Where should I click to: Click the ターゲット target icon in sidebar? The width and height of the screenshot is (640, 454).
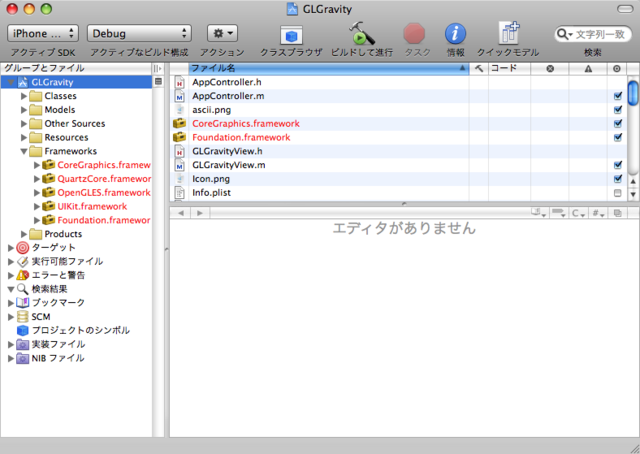(x=22, y=247)
